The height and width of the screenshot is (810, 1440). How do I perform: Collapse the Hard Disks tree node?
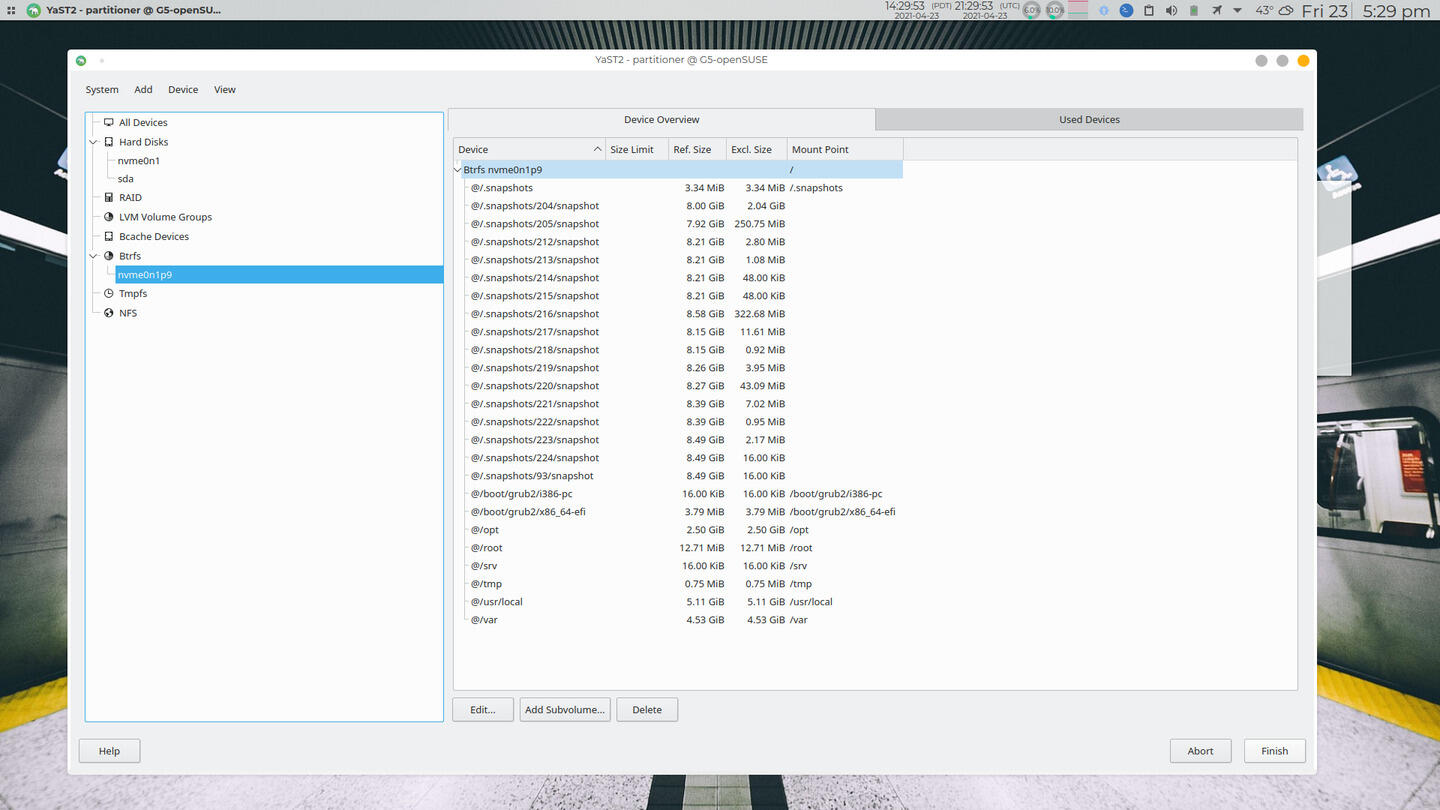coord(94,142)
